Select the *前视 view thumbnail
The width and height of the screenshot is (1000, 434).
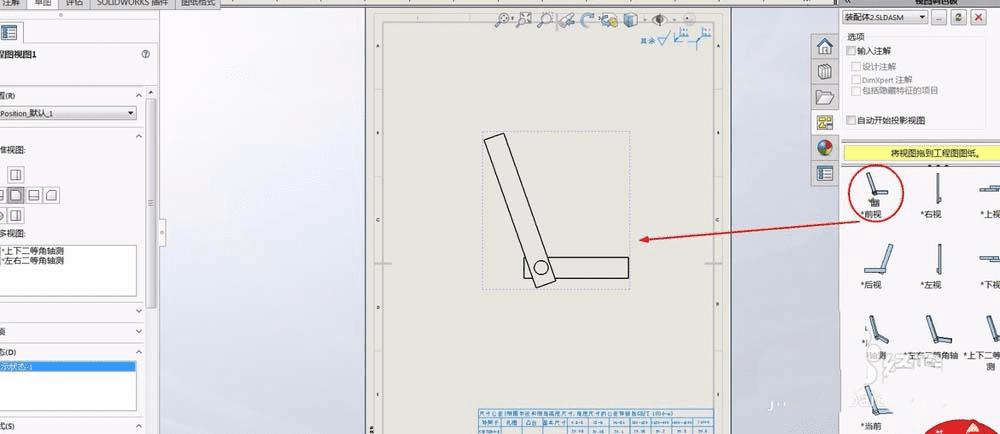point(876,194)
